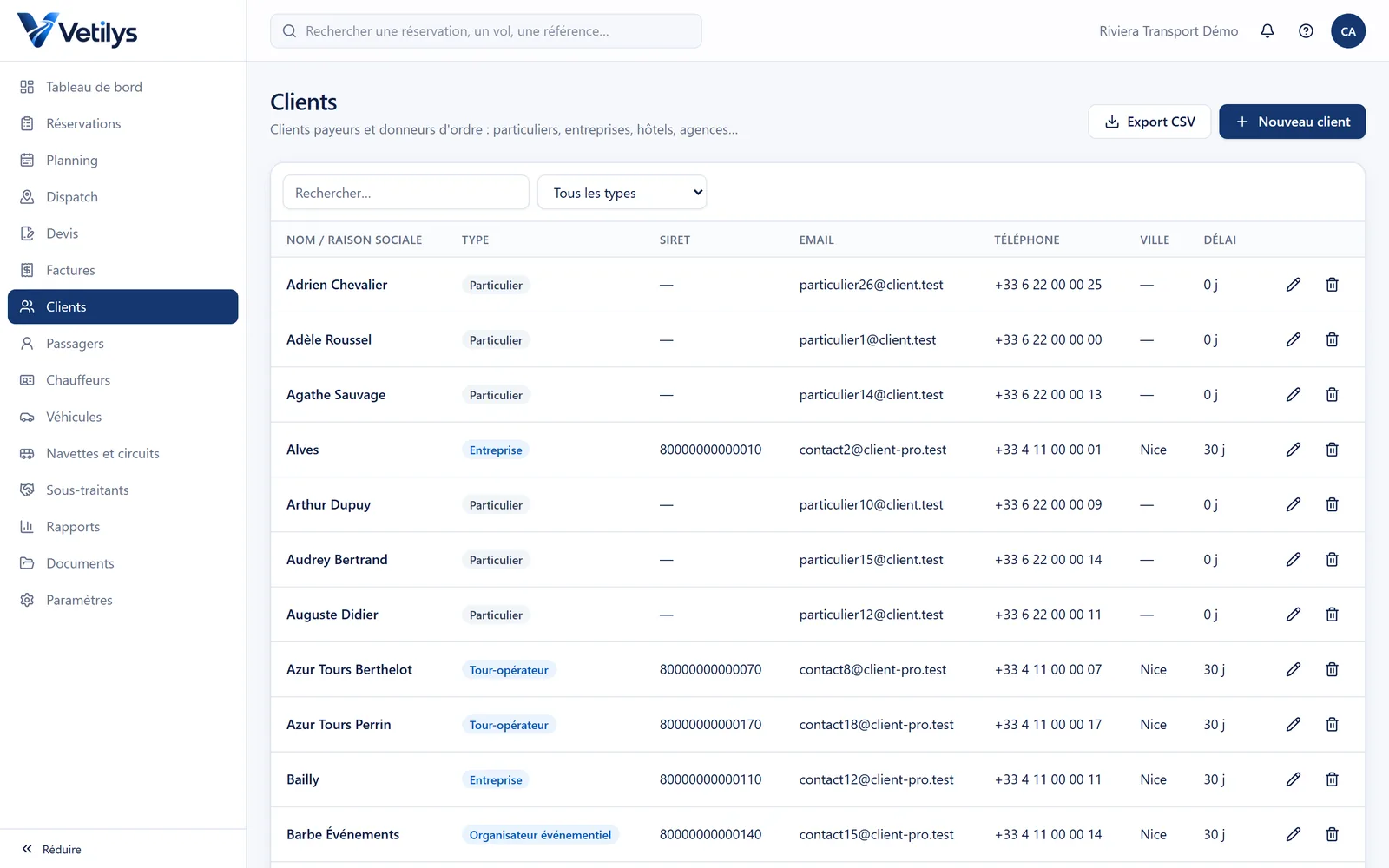Edit Audrey Bertrand client entry
This screenshot has height=868, width=1389.
(x=1294, y=560)
